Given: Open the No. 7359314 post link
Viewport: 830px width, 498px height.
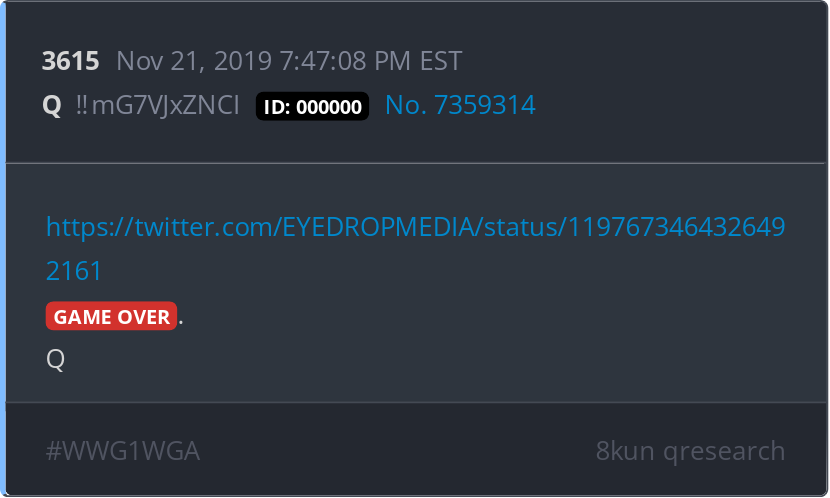Looking at the screenshot, I should point(460,105).
